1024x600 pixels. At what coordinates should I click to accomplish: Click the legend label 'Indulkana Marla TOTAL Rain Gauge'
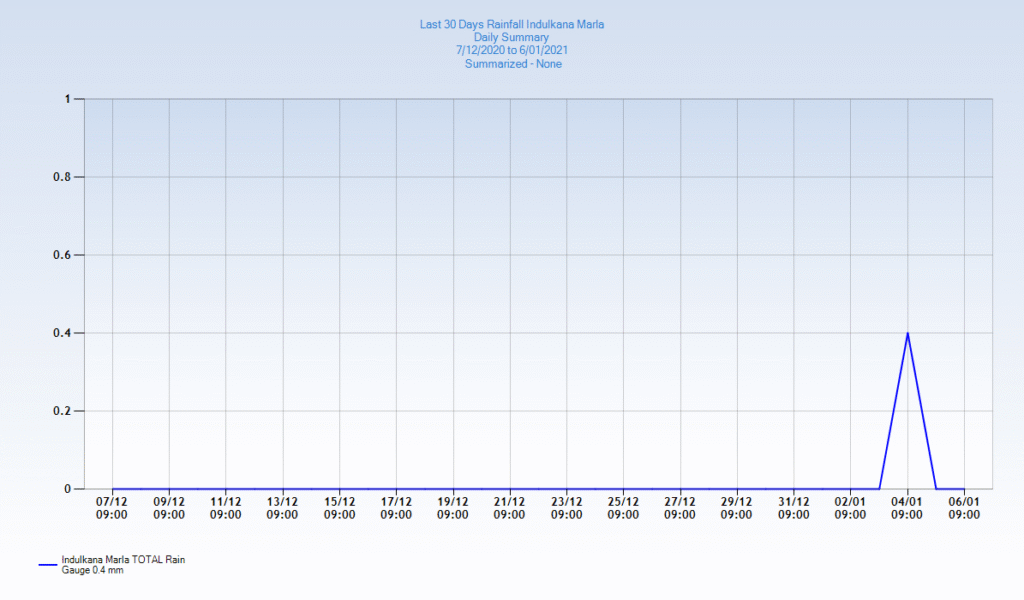pos(123,565)
